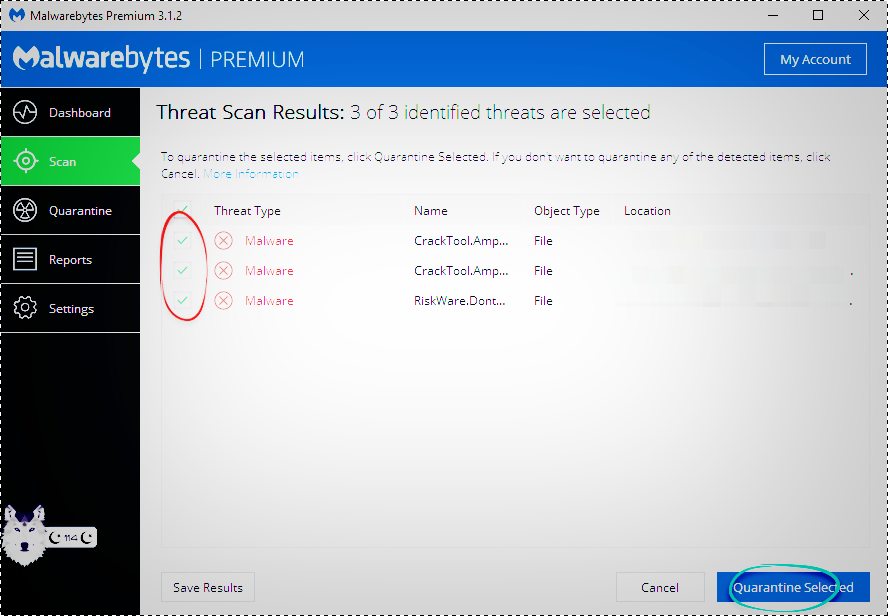Click the Reports list icon in sidebar

pos(25,260)
